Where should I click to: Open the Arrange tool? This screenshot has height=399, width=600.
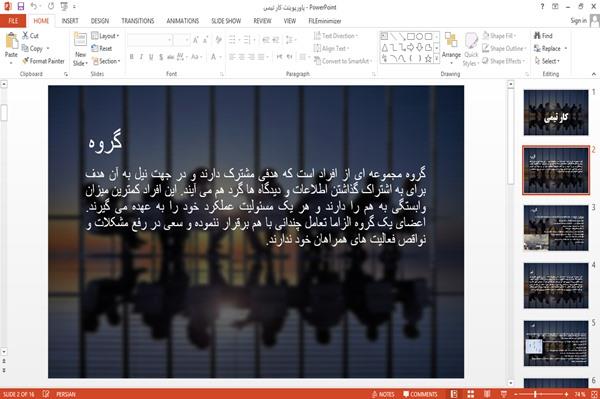click(x=451, y=46)
